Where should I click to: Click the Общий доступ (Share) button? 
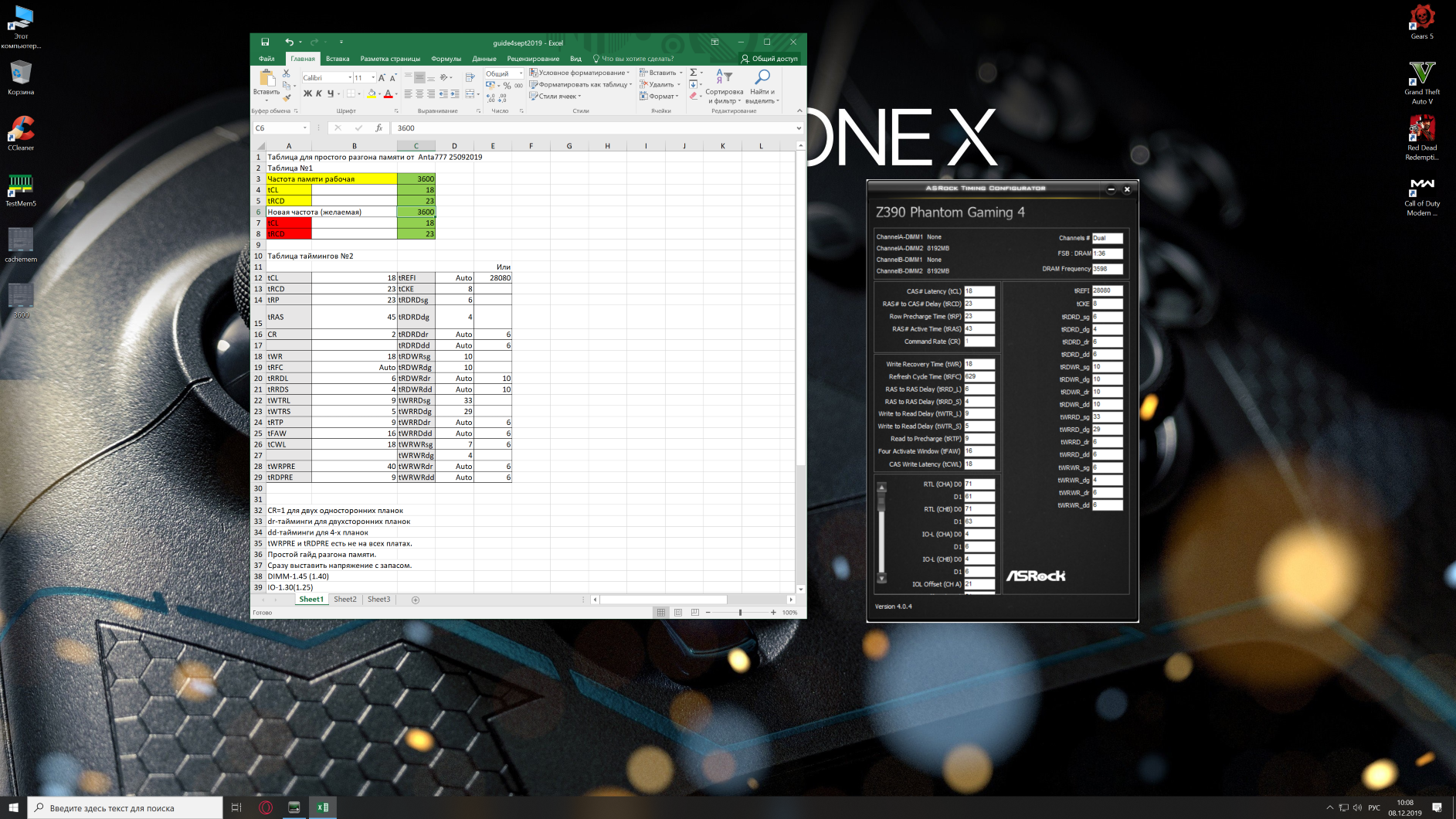(769, 59)
